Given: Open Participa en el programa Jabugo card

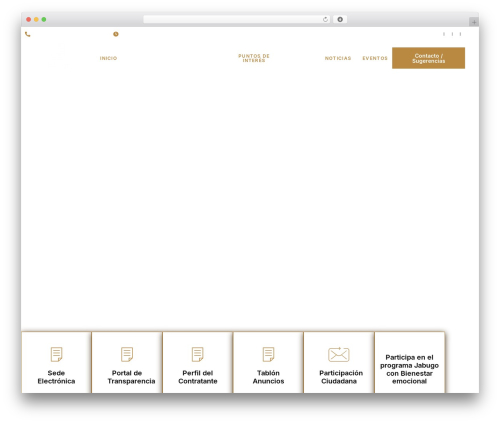Looking at the screenshot, I should click(x=409, y=362).
